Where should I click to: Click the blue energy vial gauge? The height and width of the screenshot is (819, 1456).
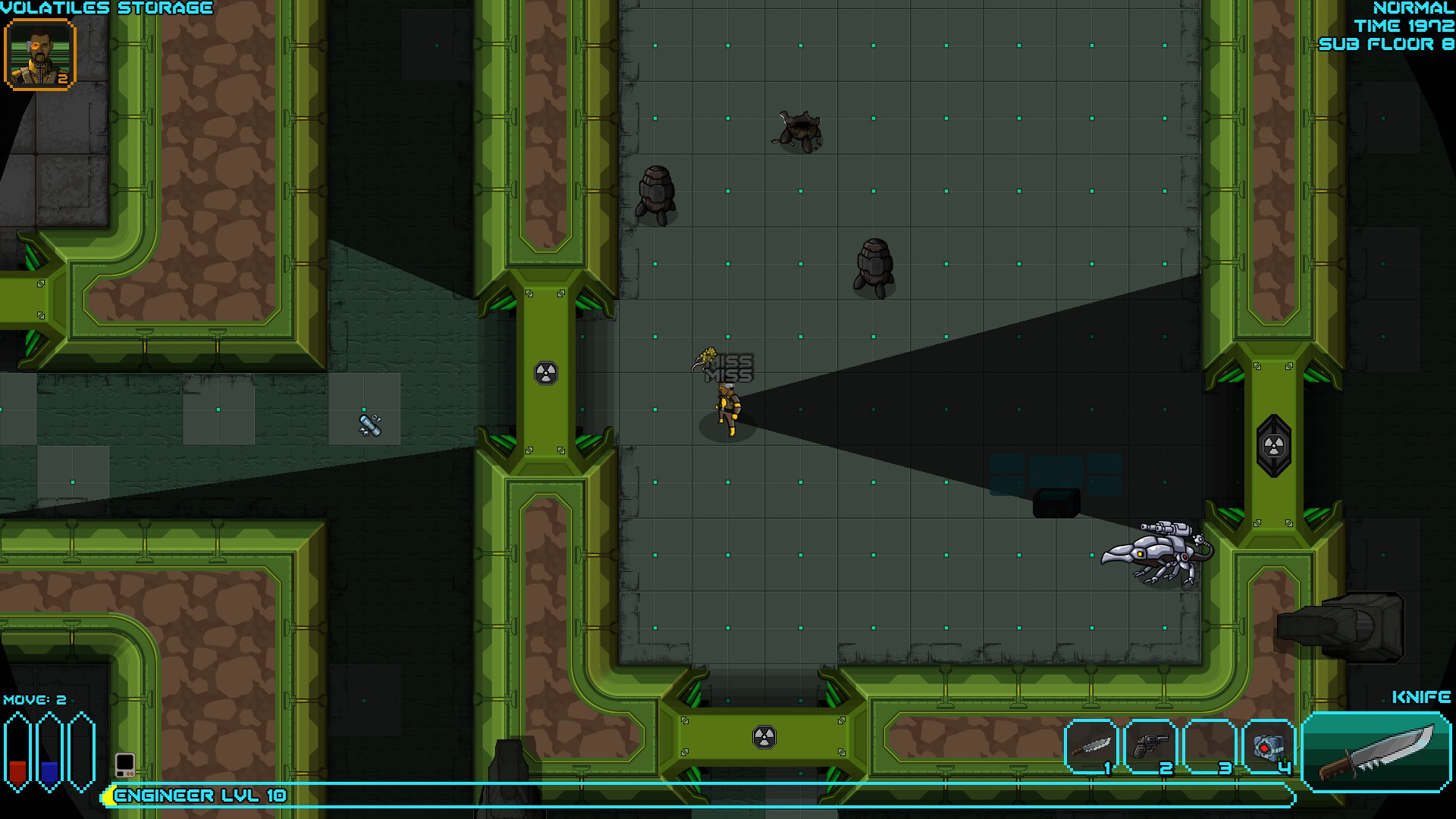coord(49,752)
